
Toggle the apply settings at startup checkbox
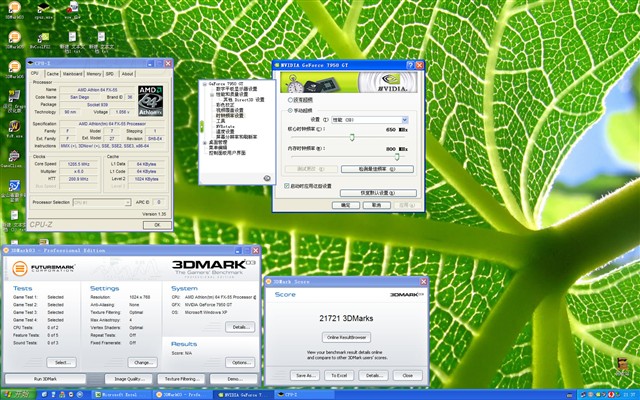tap(287, 186)
